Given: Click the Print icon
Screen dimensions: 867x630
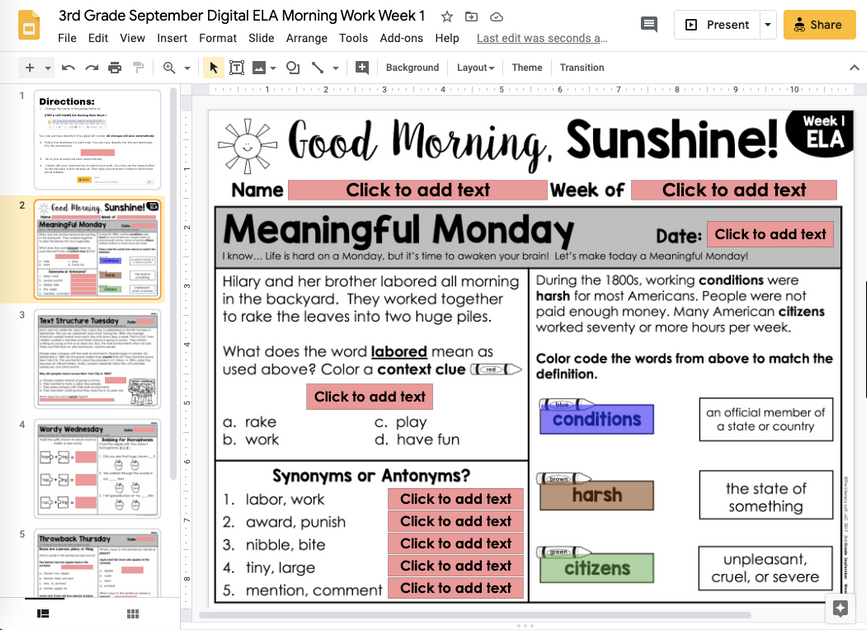Looking at the screenshot, I should (109, 68).
